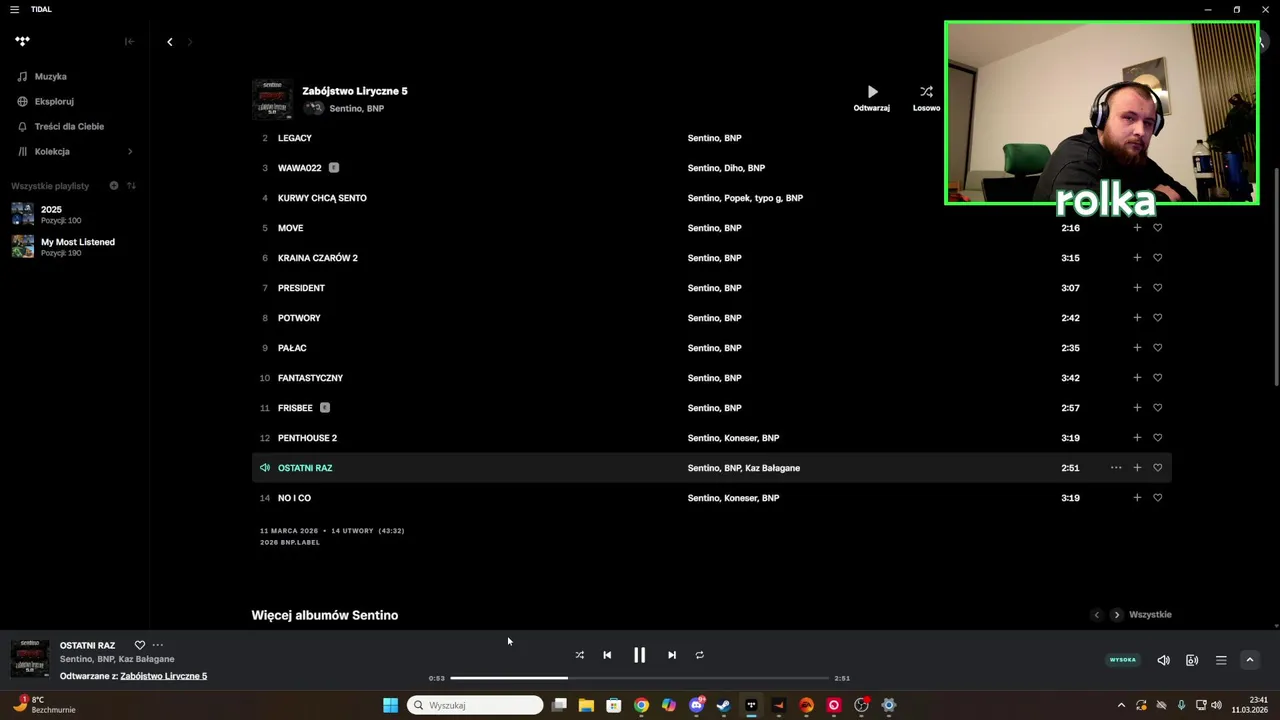Expand the now playing view chevron
Viewport: 1280px width, 720px height.
1249,660
